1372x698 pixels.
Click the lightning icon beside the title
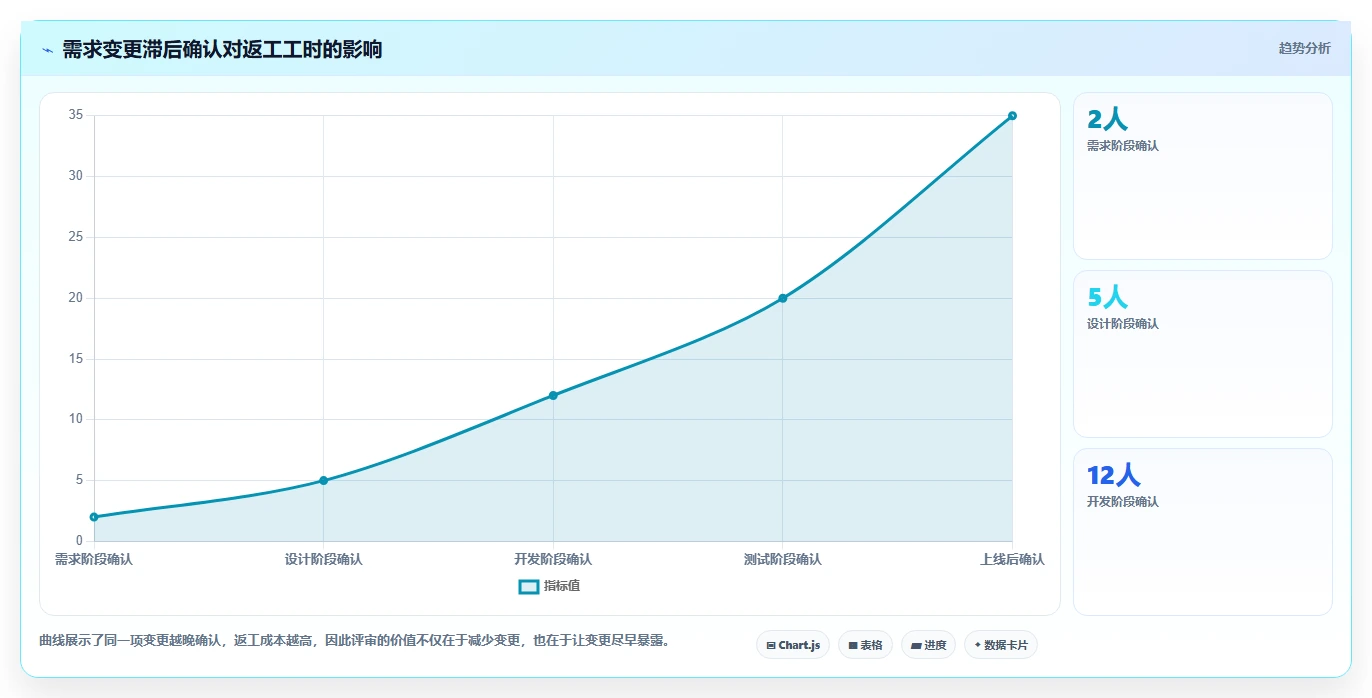click(x=47, y=49)
